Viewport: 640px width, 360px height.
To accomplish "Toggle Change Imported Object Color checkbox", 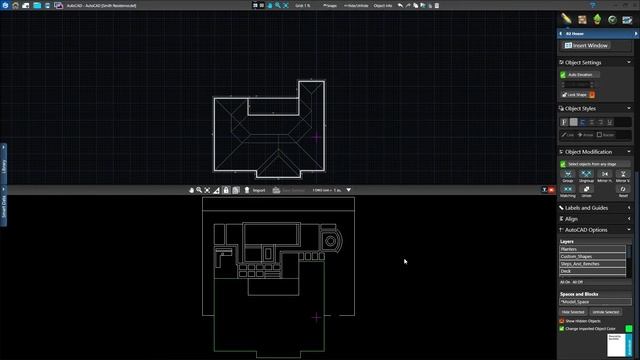I will (x=562, y=329).
